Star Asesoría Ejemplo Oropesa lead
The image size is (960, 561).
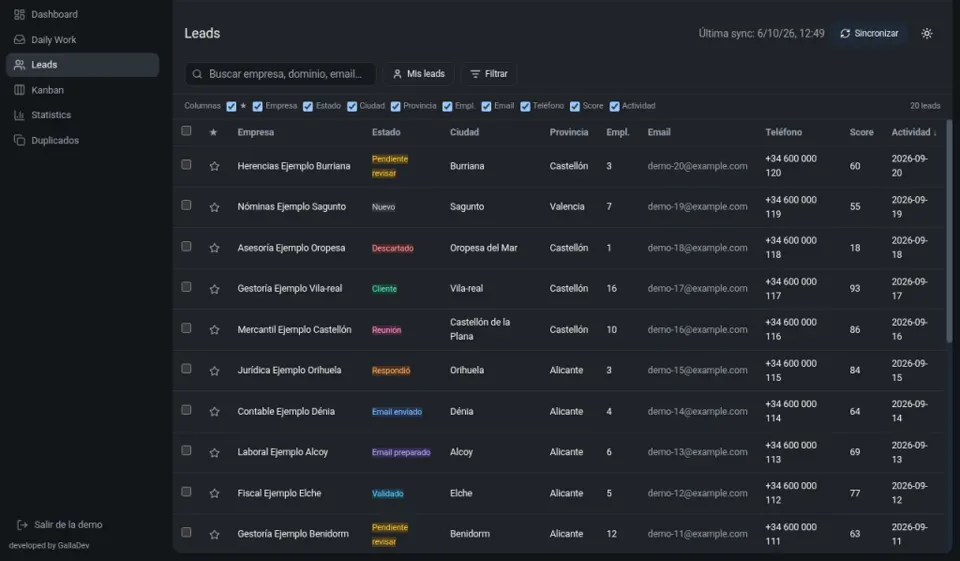click(214, 248)
